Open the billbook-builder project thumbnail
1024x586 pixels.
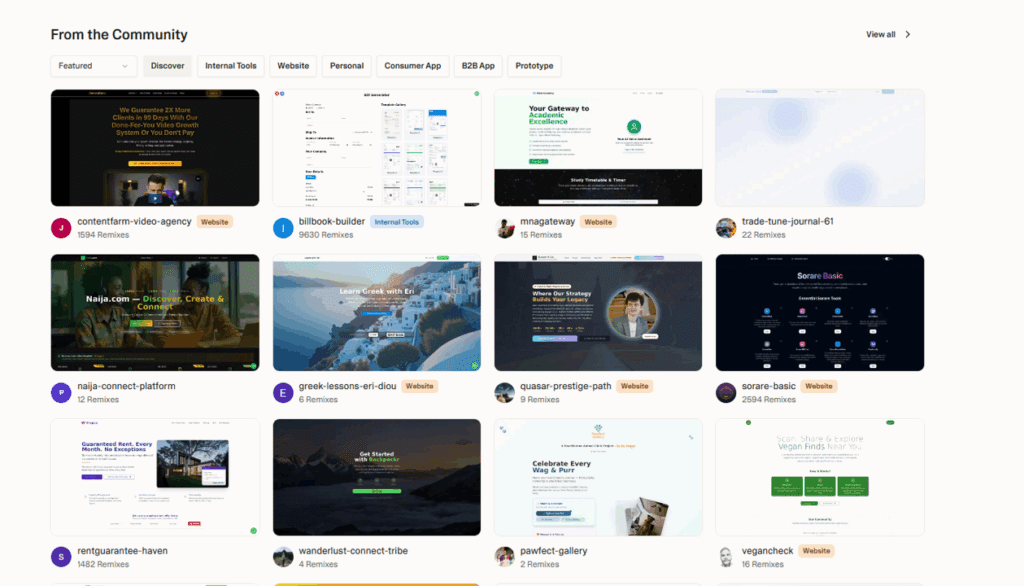coord(376,147)
